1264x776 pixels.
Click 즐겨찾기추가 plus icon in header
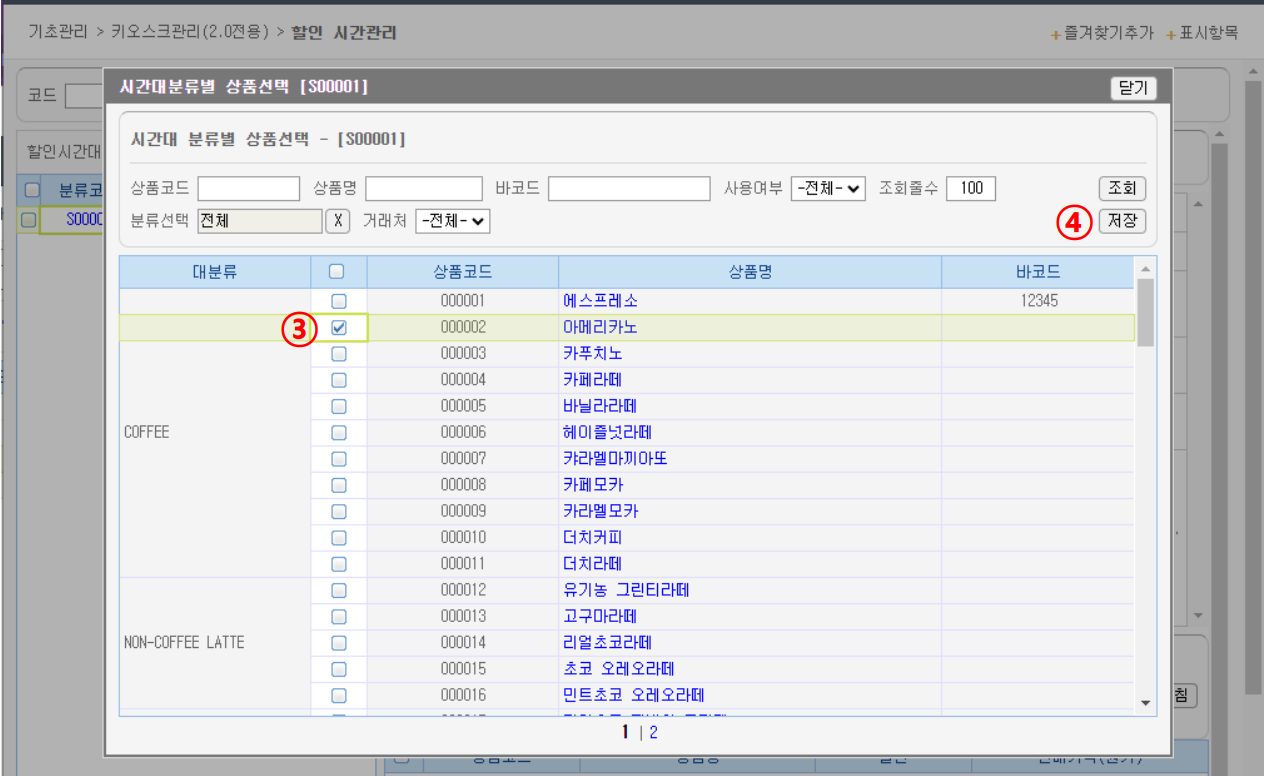(1055, 35)
